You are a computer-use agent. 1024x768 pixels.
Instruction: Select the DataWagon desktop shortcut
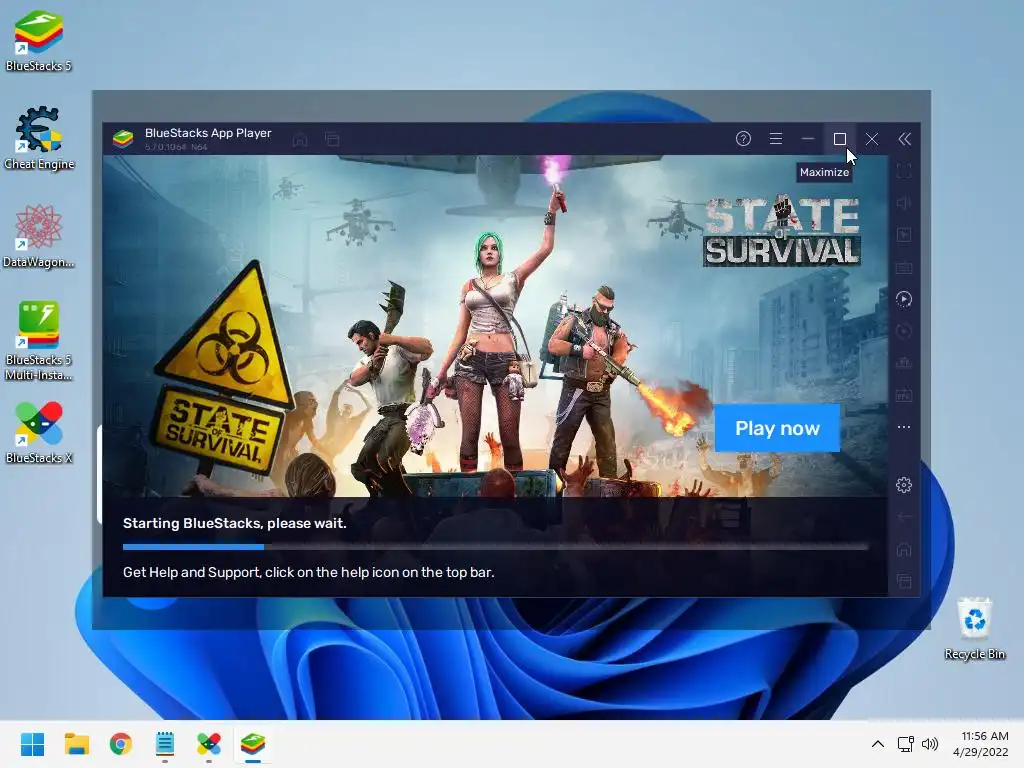39,236
